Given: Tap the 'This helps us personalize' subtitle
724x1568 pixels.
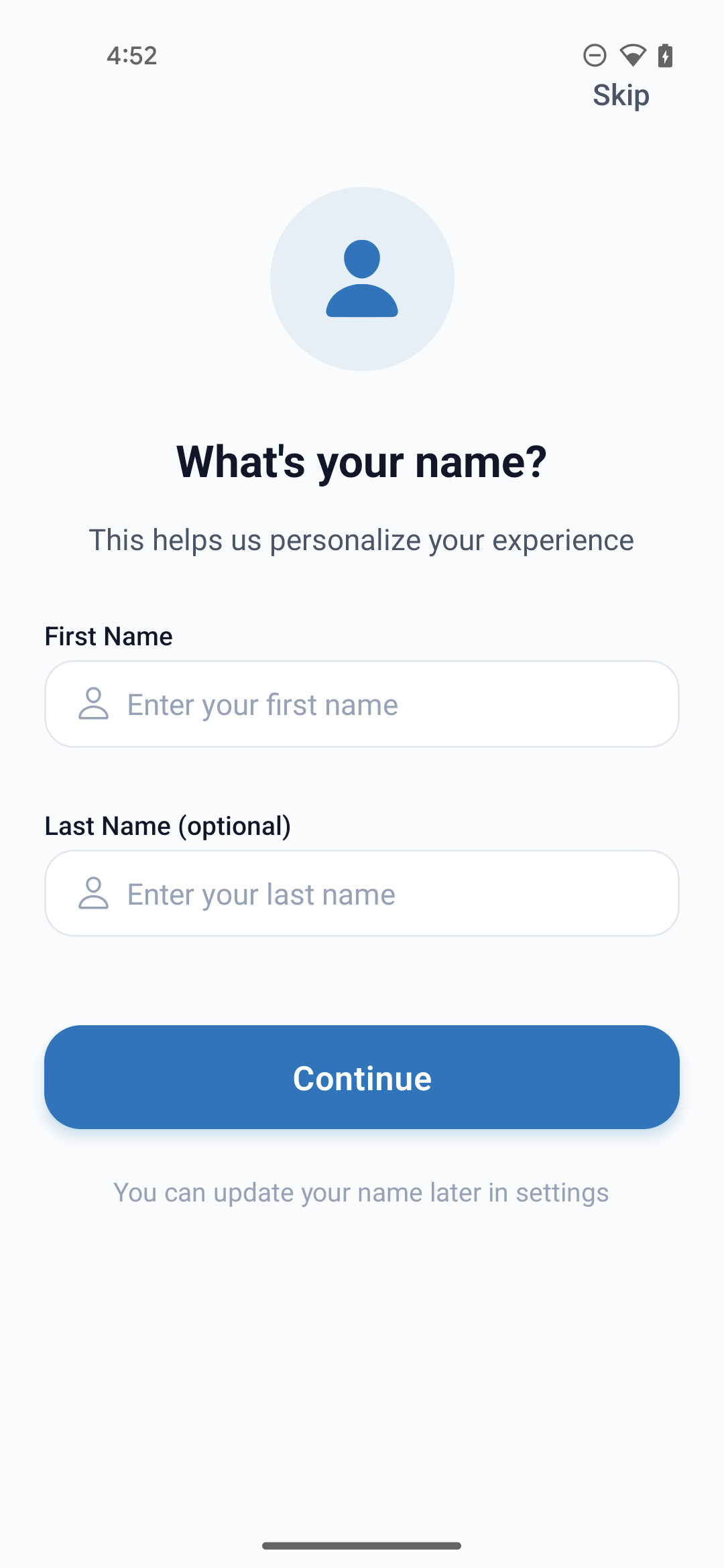Looking at the screenshot, I should pyautogui.click(x=362, y=540).
